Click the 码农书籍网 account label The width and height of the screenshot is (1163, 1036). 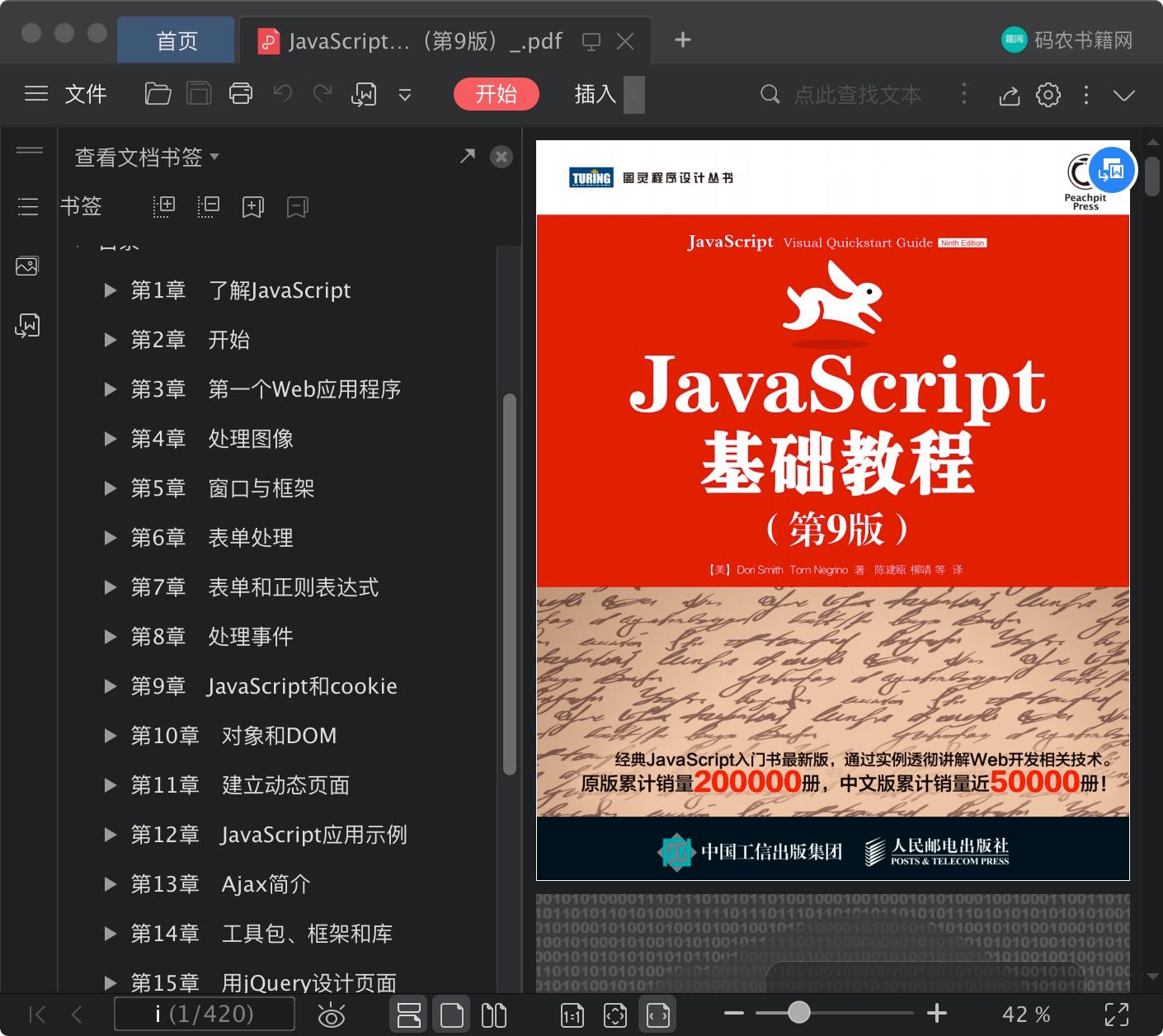tap(1083, 40)
